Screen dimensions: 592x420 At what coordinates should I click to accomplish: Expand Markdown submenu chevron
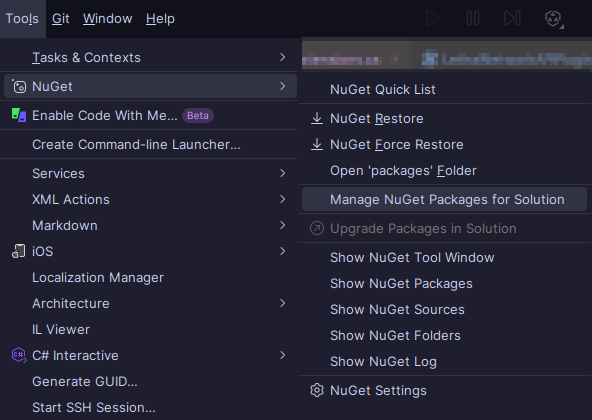[282, 225]
